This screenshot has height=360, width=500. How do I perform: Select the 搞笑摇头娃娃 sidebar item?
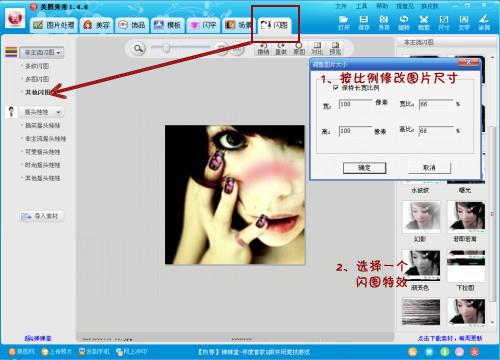[x=43, y=125]
